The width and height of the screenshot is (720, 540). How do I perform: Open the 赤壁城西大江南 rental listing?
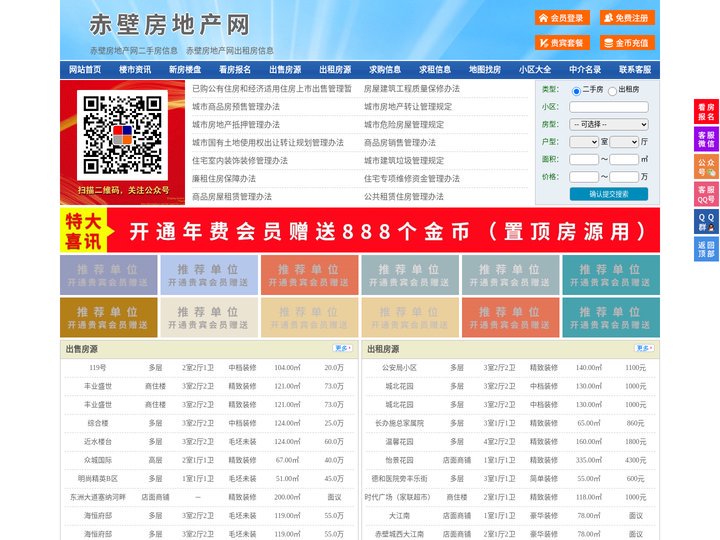[399, 534]
